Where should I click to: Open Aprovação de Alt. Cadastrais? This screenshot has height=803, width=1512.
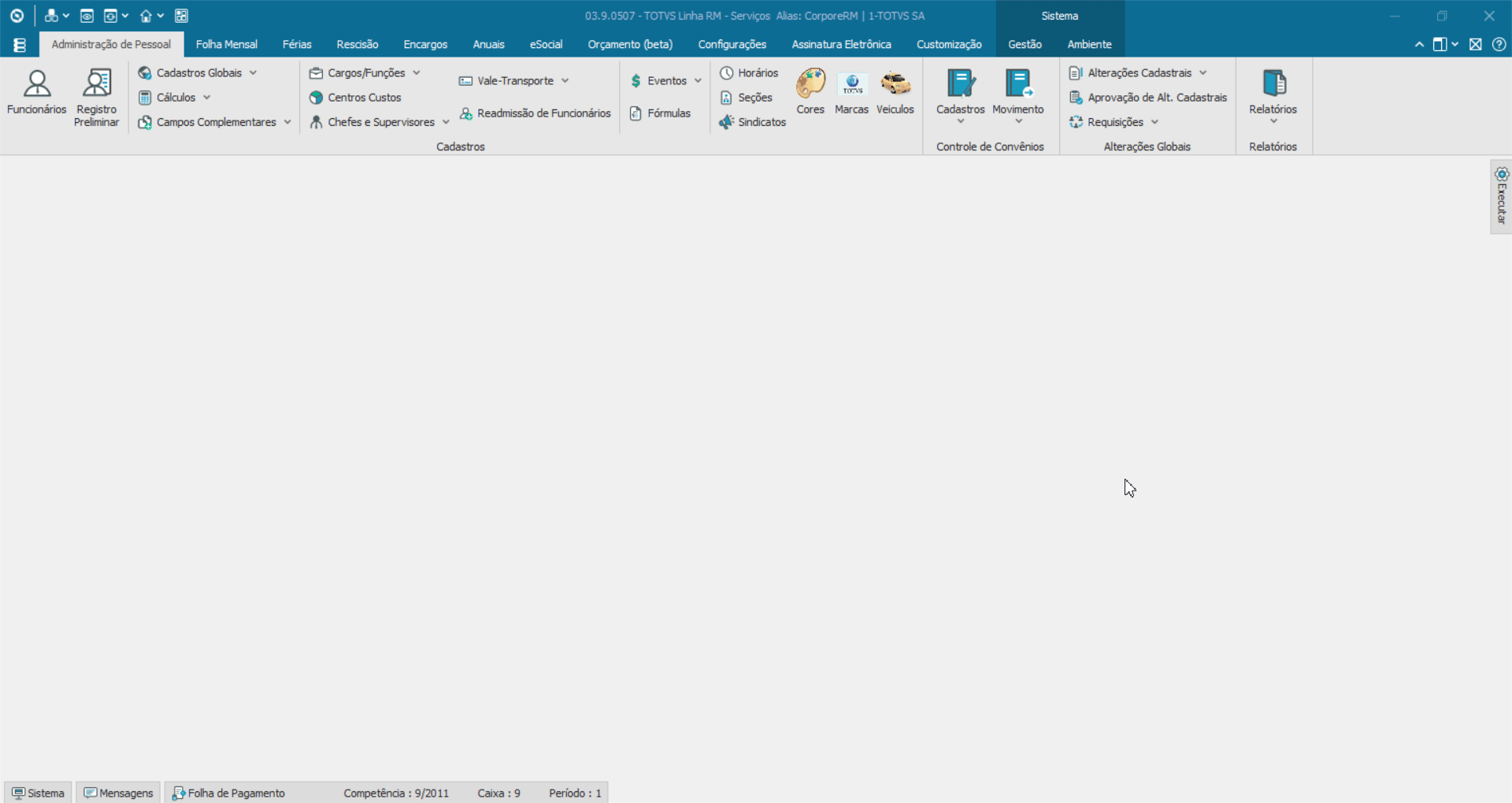pos(1148,98)
